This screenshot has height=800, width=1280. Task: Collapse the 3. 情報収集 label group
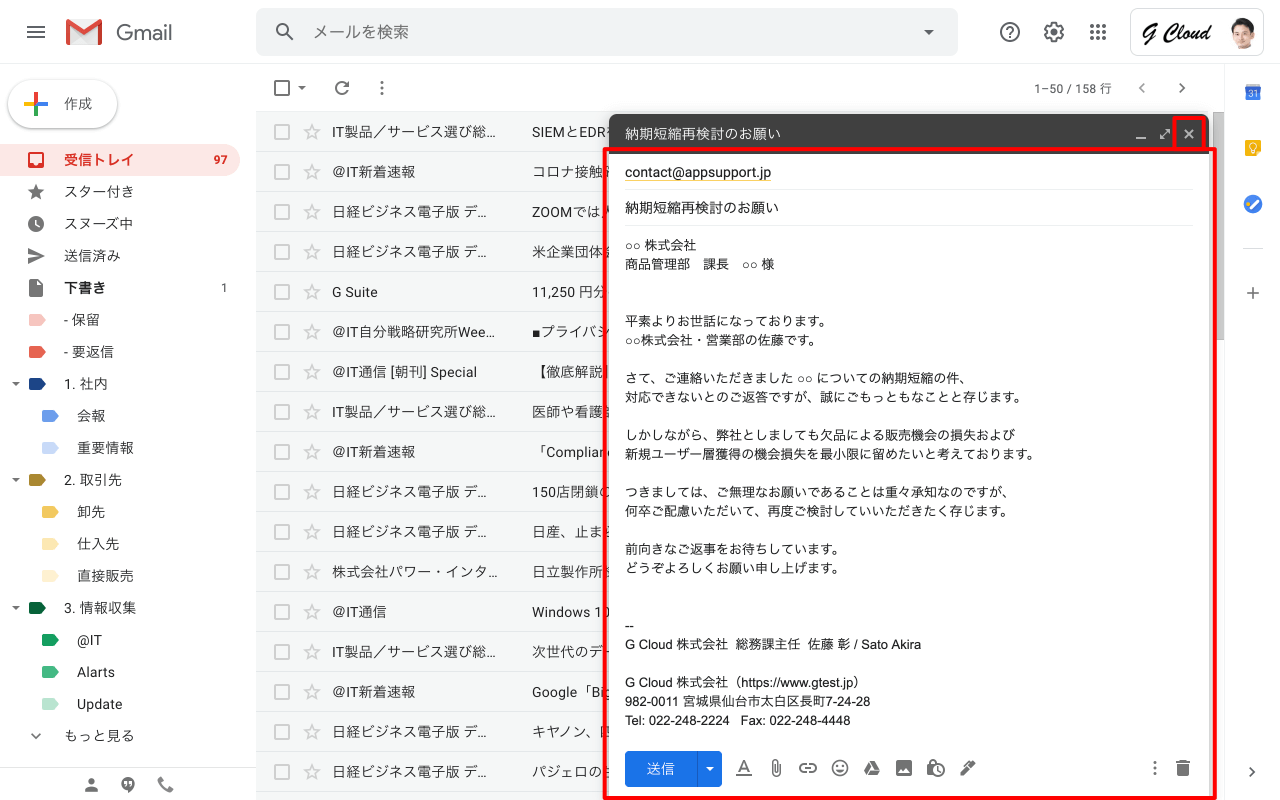pos(16,608)
